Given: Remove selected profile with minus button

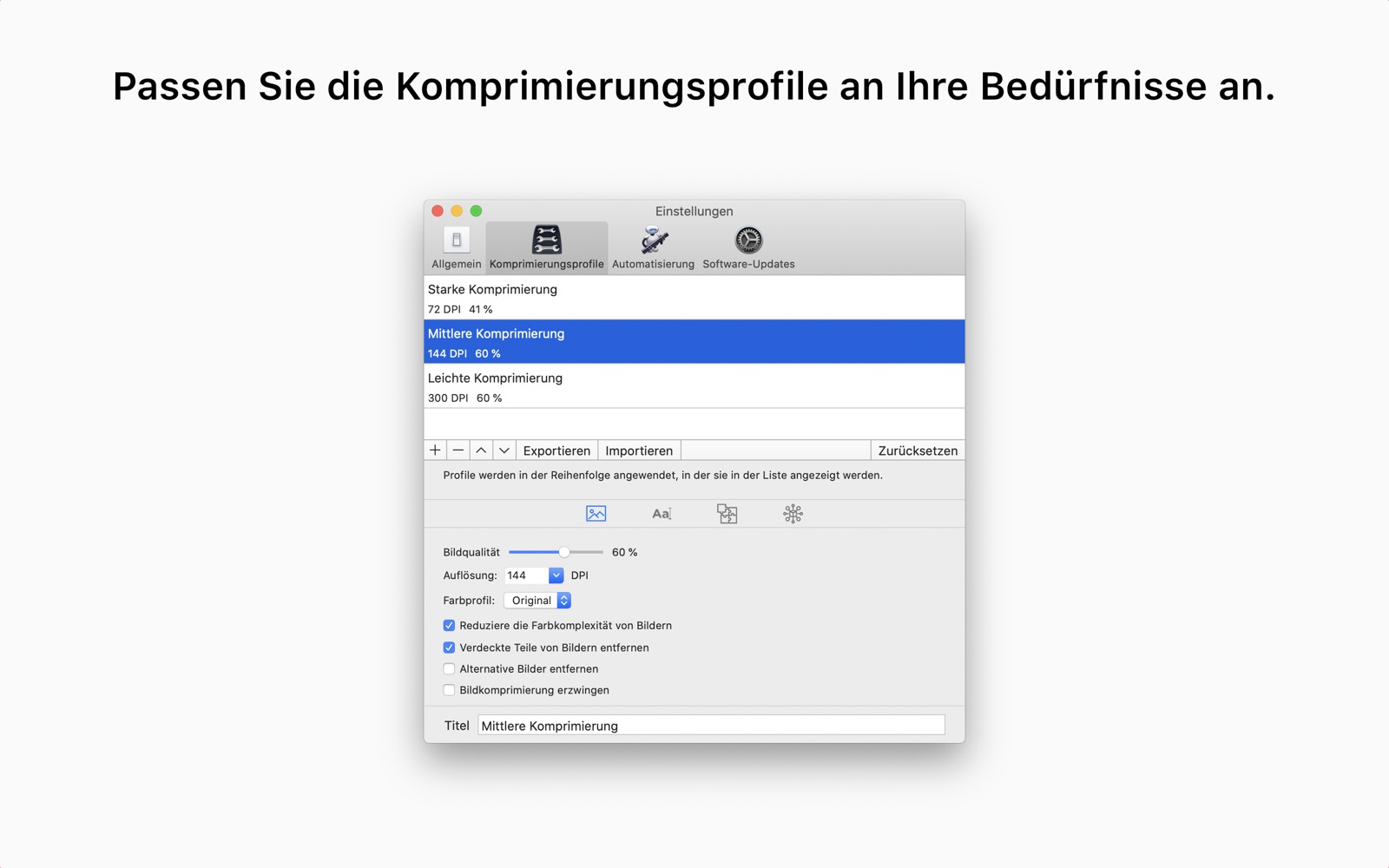Looking at the screenshot, I should [x=458, y=450].
